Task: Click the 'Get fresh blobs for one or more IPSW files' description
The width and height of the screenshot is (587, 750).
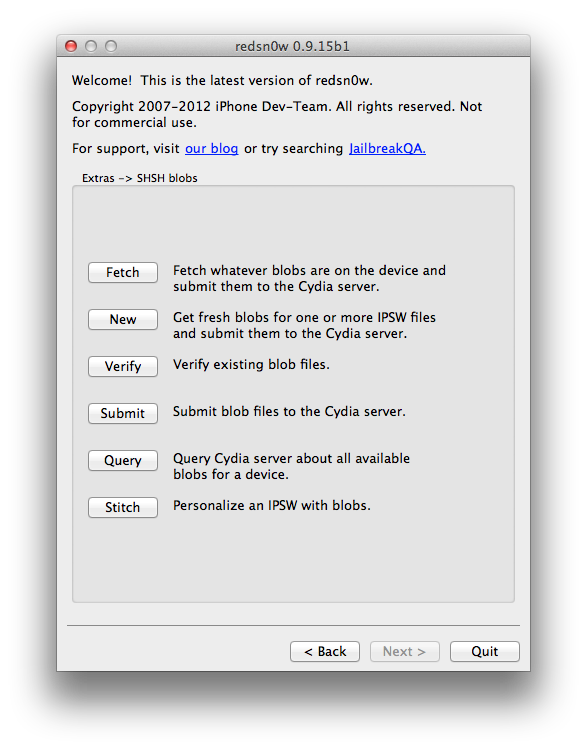Action: point(304,325)
